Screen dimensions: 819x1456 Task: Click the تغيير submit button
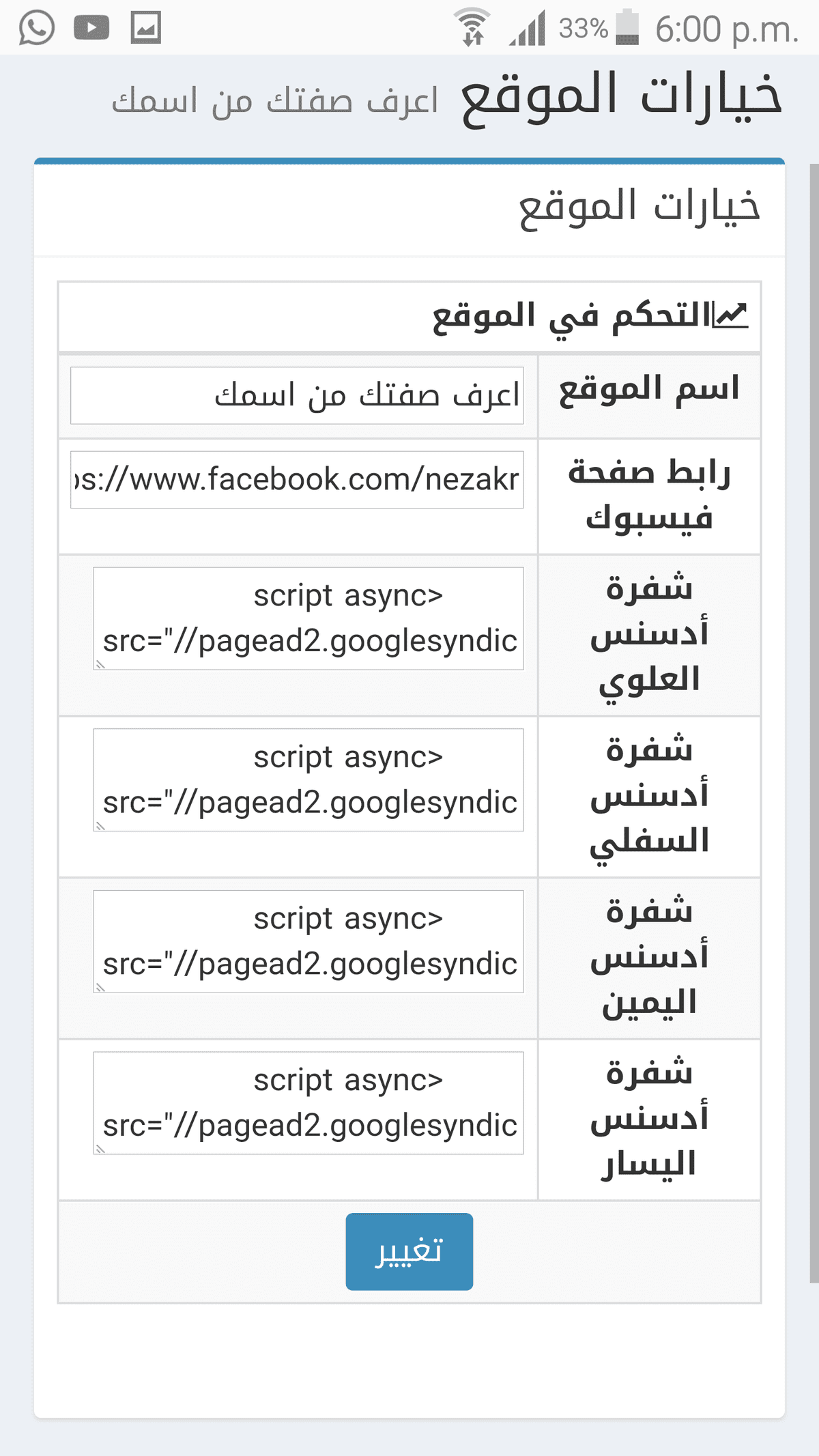tap(409, 1251)
